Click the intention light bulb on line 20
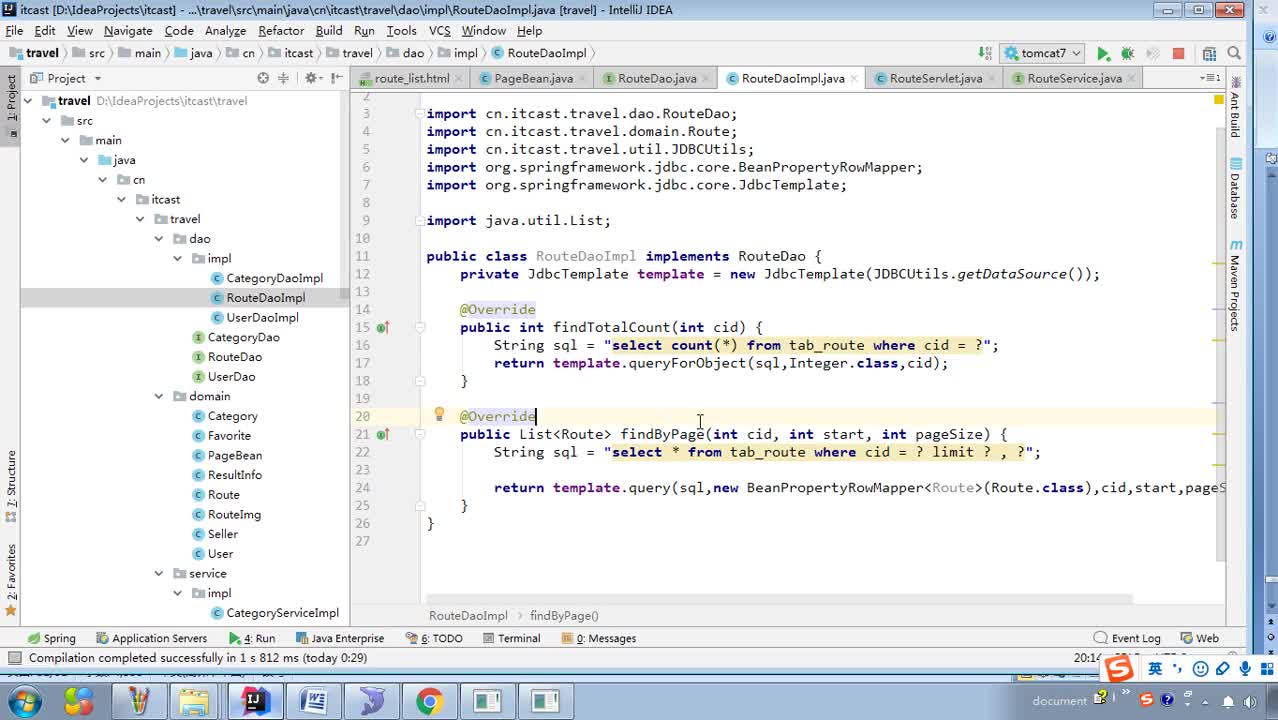 438,415
